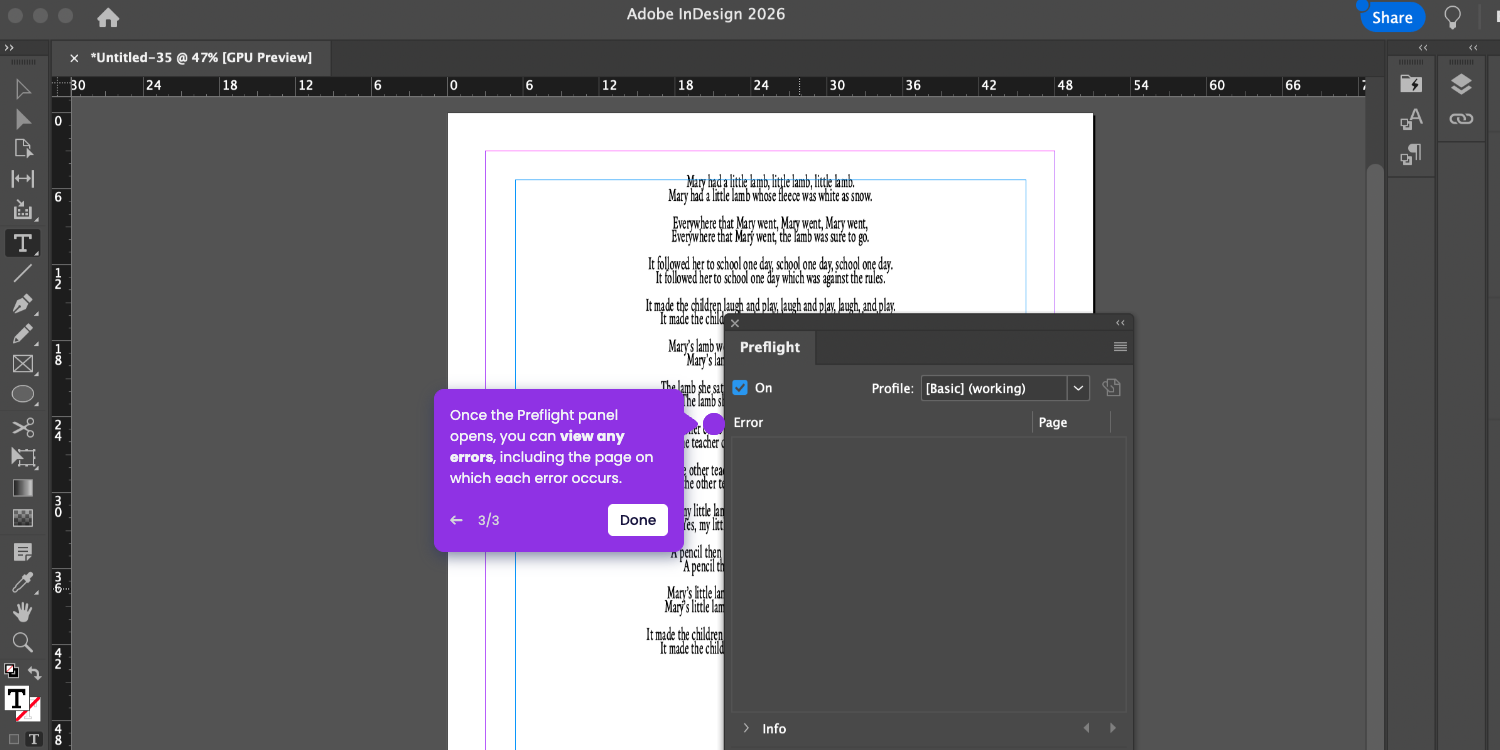The width and height of the screenshot is (1500, 750).
Task: Activate the Gap tool
Action: (x=23, y=179)
